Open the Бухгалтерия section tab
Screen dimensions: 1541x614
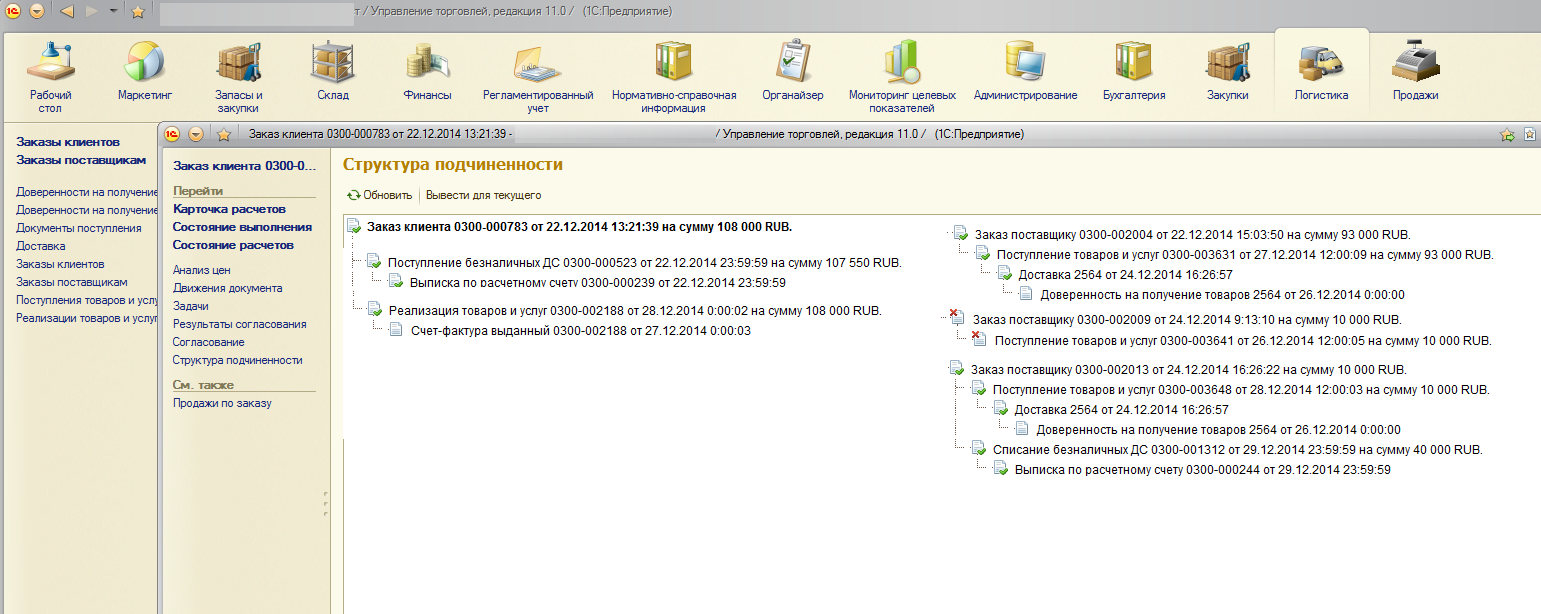(1133, 70)
